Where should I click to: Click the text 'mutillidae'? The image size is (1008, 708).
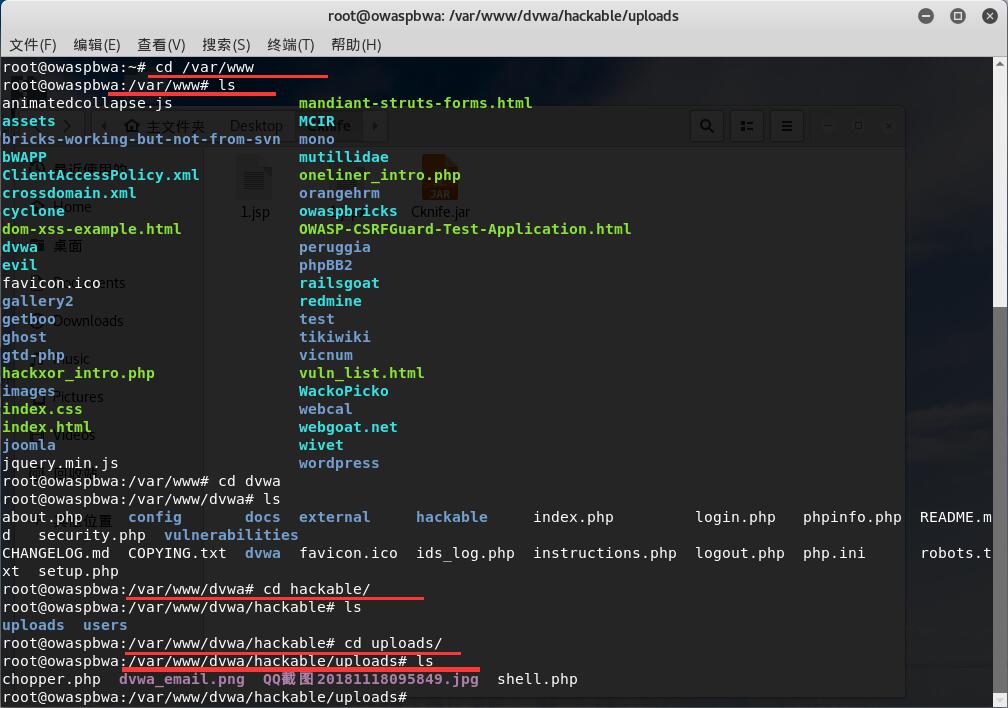pyautogui.click(x=343, y=157)
